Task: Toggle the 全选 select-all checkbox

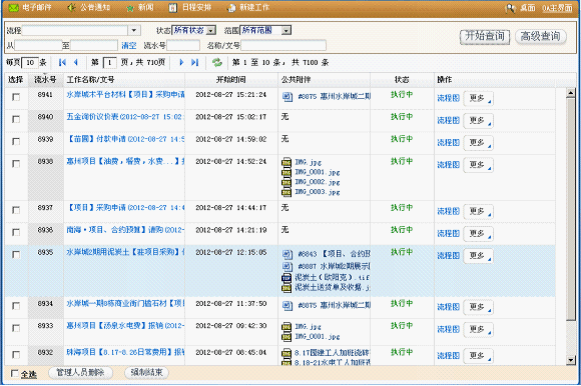Action: [14, 373]
